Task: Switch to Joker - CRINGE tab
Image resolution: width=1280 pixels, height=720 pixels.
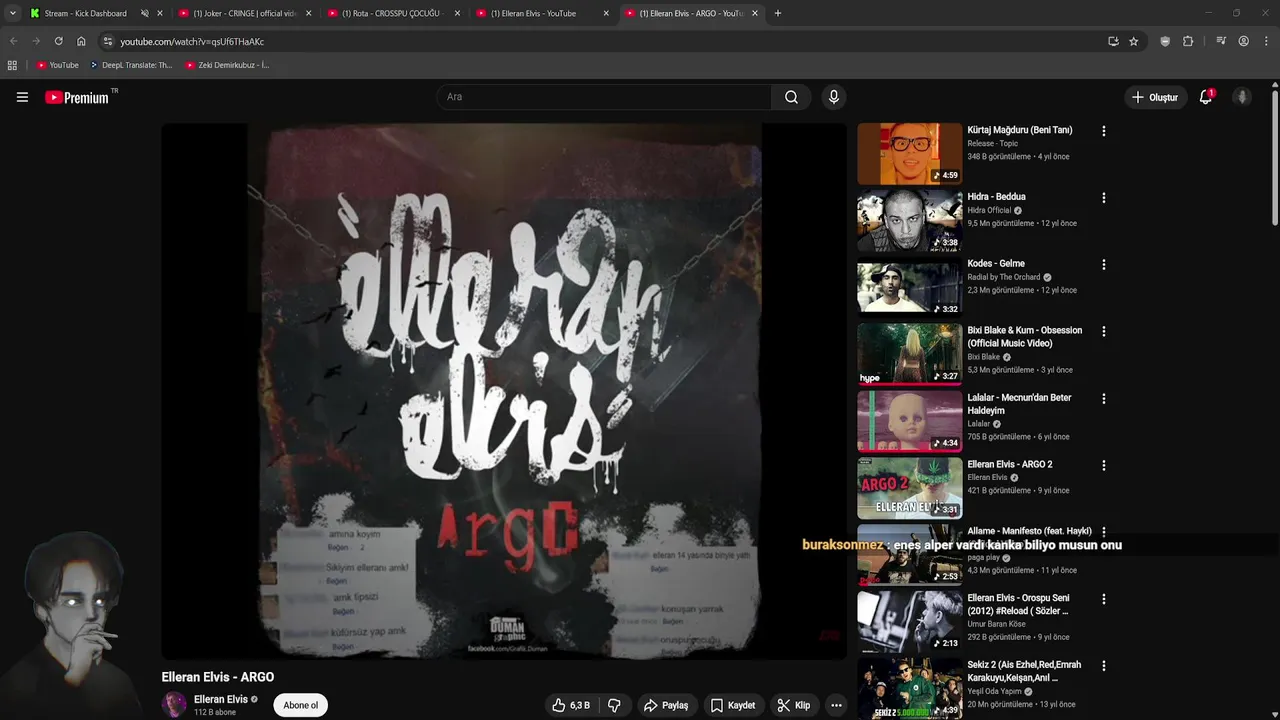Action: [x=245, y=13]
